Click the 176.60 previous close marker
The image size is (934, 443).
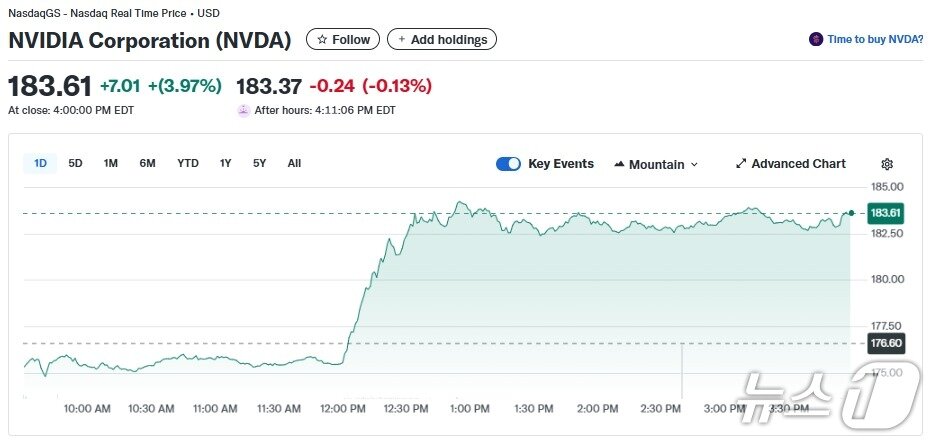pyautogui.click(x=886, y=343)
